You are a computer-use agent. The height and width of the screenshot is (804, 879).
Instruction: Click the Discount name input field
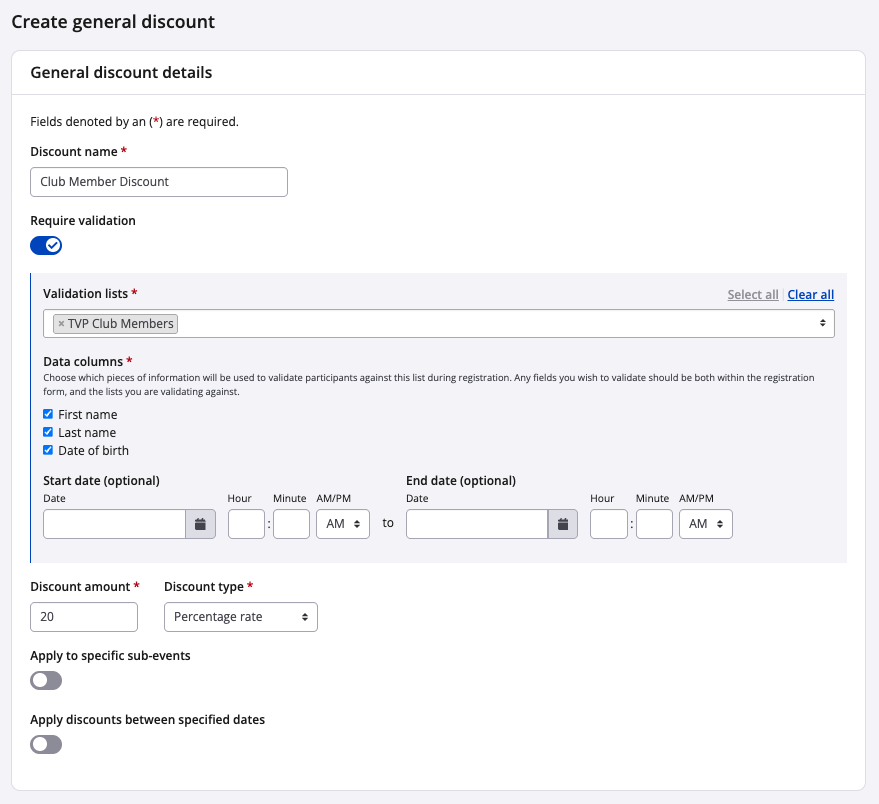[x=159, y=182]
